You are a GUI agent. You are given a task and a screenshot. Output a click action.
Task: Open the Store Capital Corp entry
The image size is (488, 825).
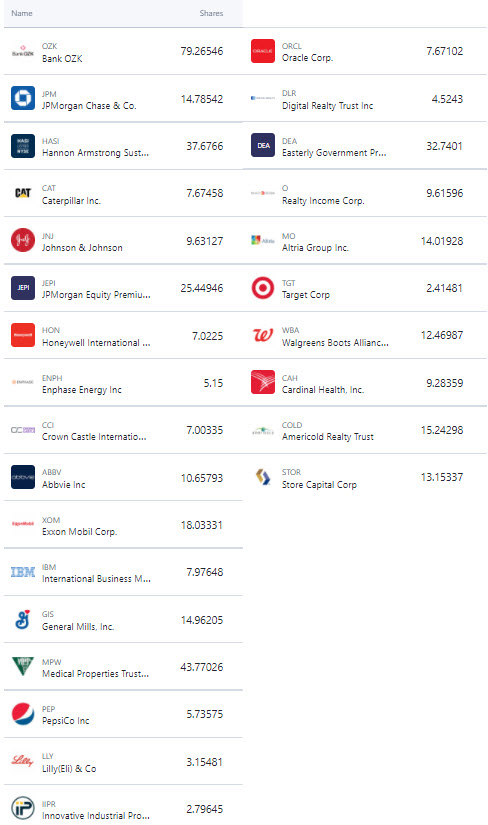click(x=319, y=485)
